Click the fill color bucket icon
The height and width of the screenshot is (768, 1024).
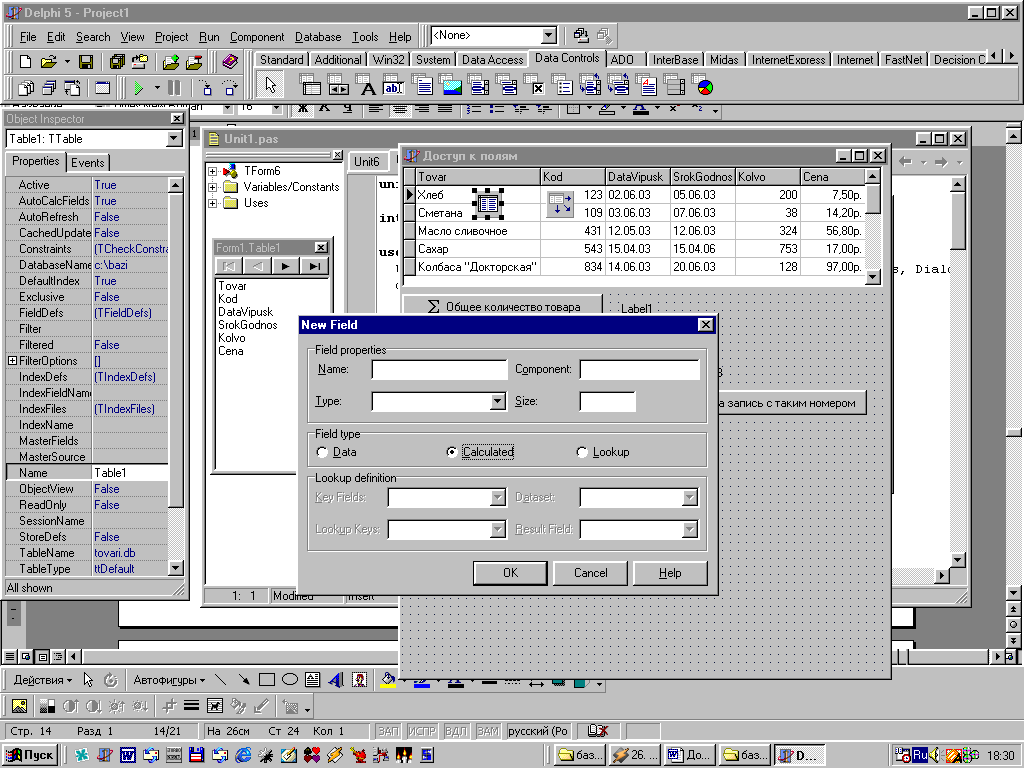[x=389, y=680]
